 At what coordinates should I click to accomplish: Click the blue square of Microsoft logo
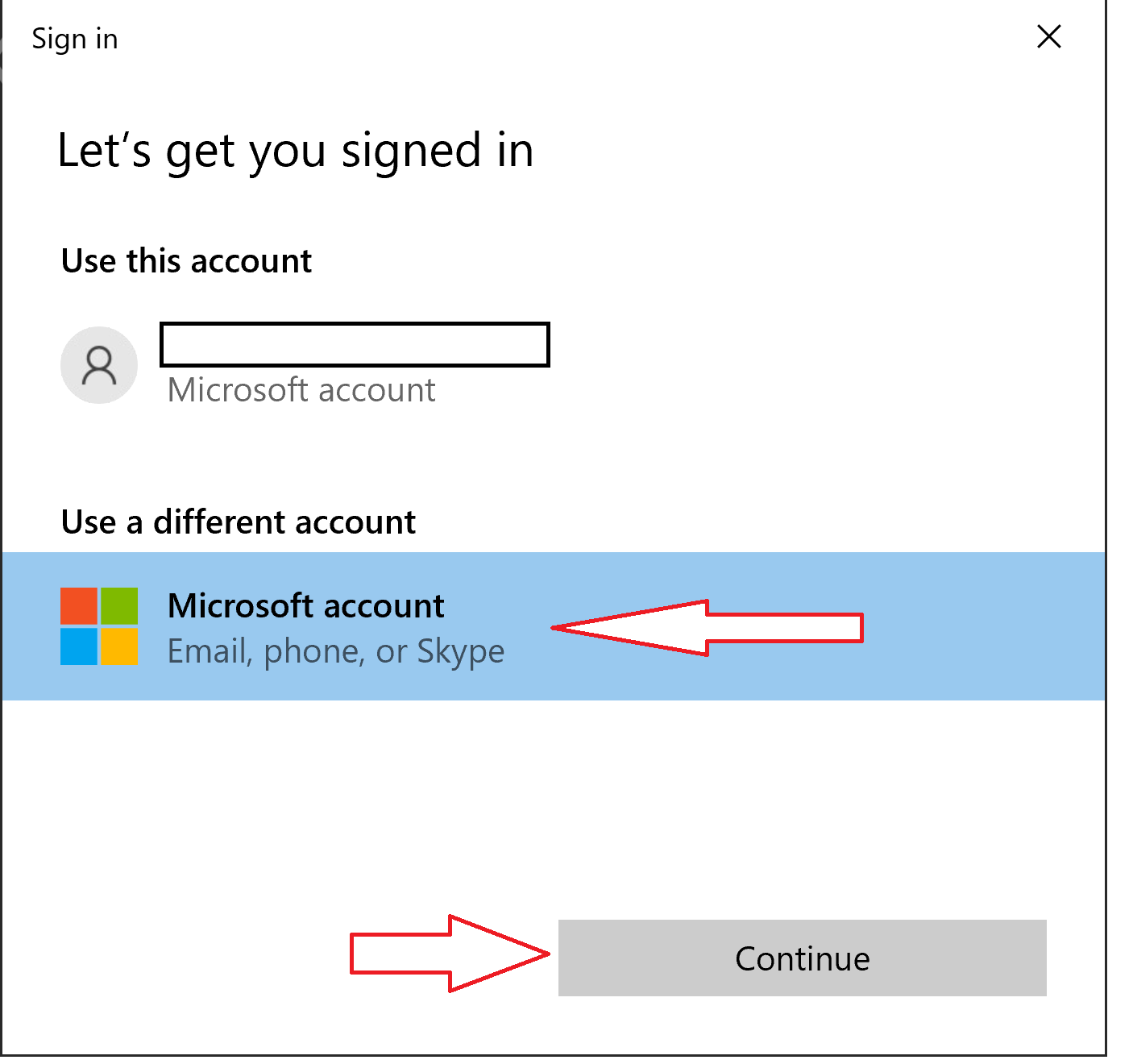79,646
